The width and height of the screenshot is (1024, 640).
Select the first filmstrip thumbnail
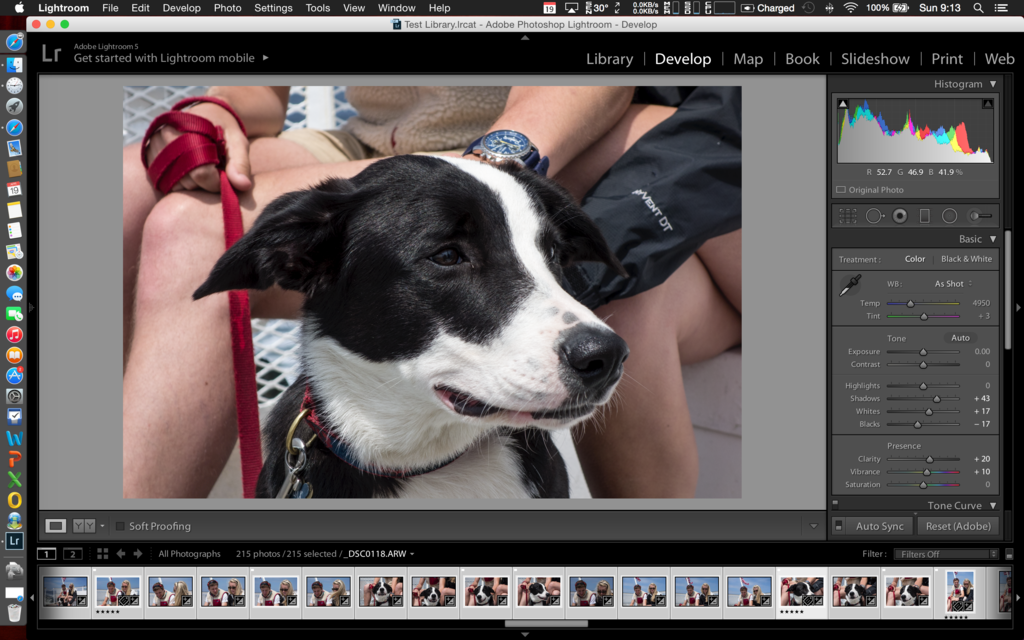tap(65, 591)
